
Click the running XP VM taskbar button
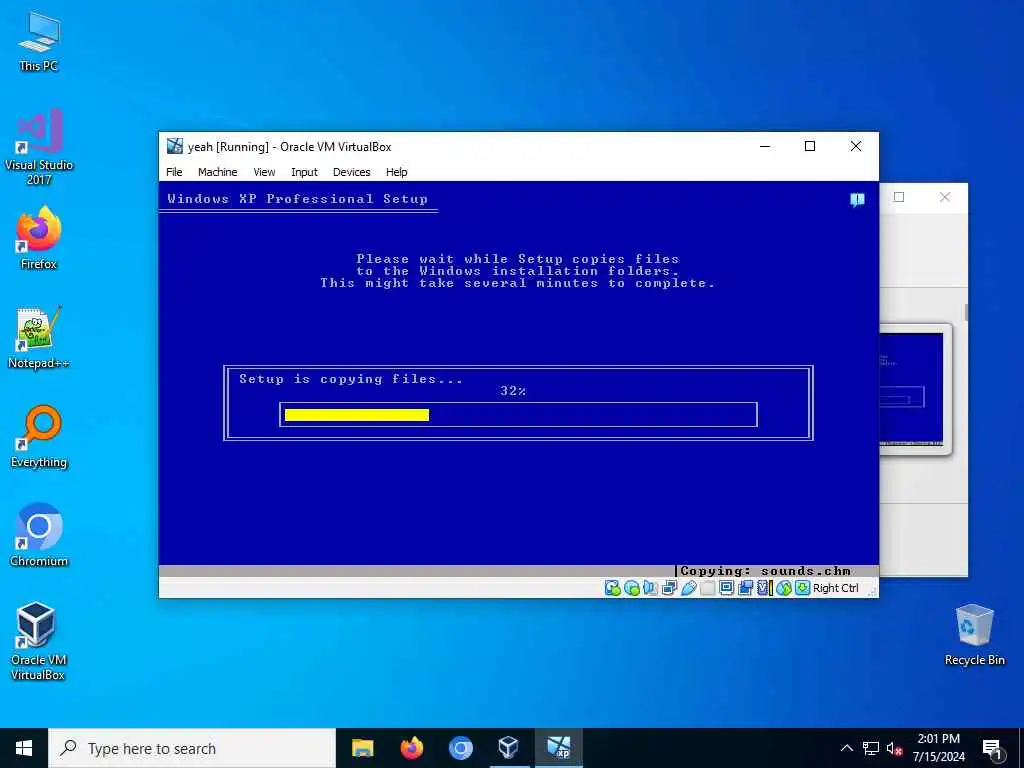[558, 748]
